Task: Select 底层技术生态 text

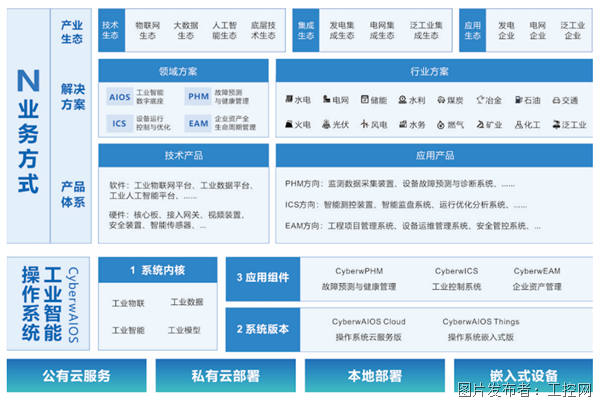Action: tap(263, 30)
